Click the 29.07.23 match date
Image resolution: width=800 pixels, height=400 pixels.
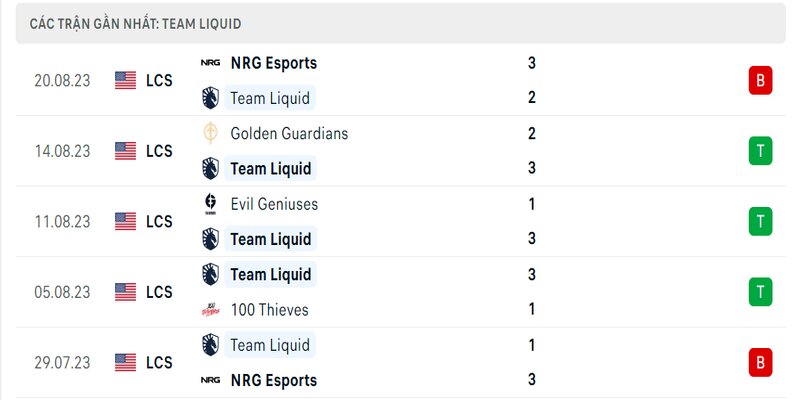(62, 363)
